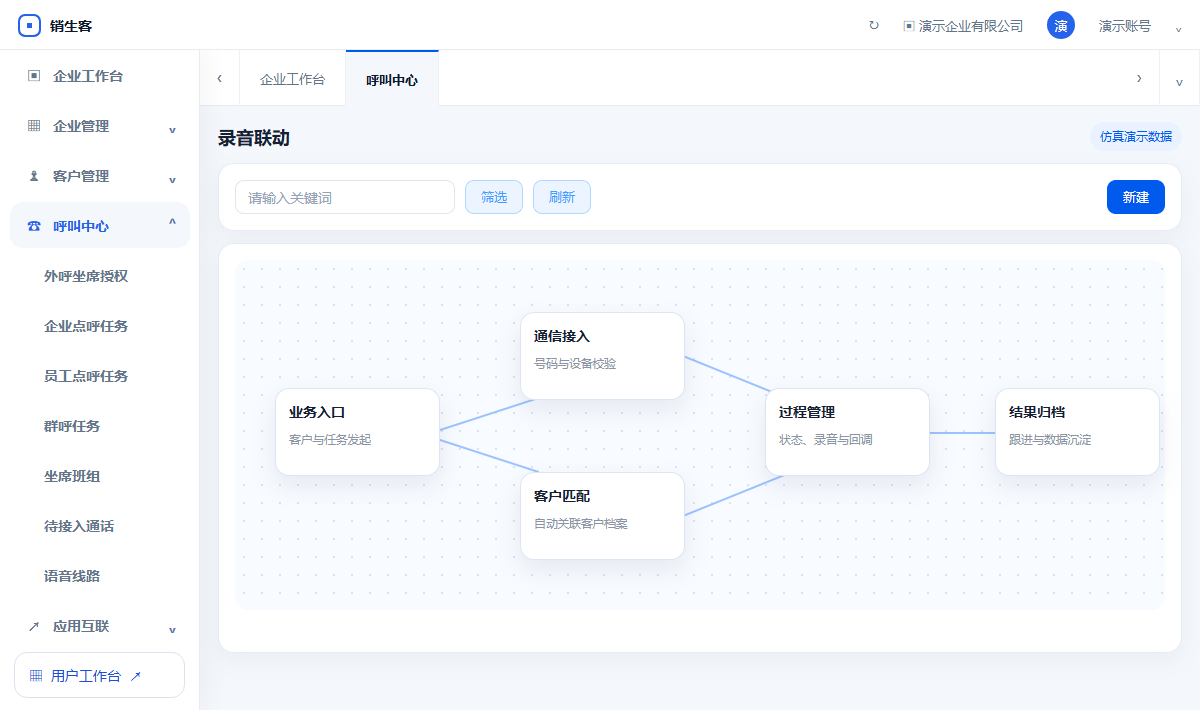Switch to the 企业工作台 tab
This screenshot has width=1200, height=710.
click(292, 79)
